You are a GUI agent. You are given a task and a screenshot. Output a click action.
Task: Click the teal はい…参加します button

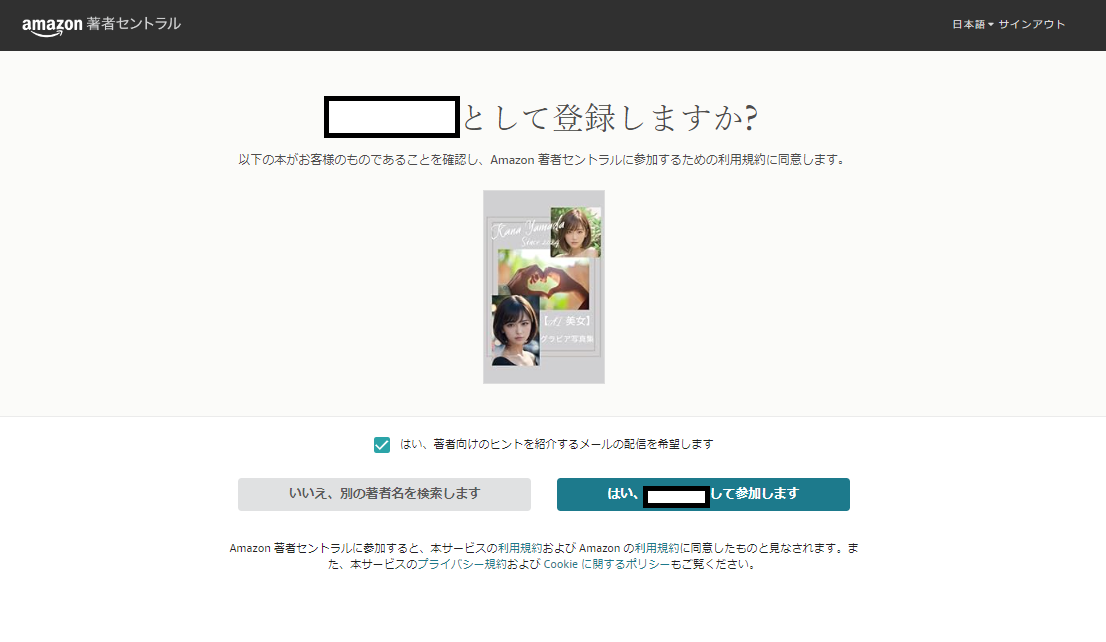coord(703,494)
